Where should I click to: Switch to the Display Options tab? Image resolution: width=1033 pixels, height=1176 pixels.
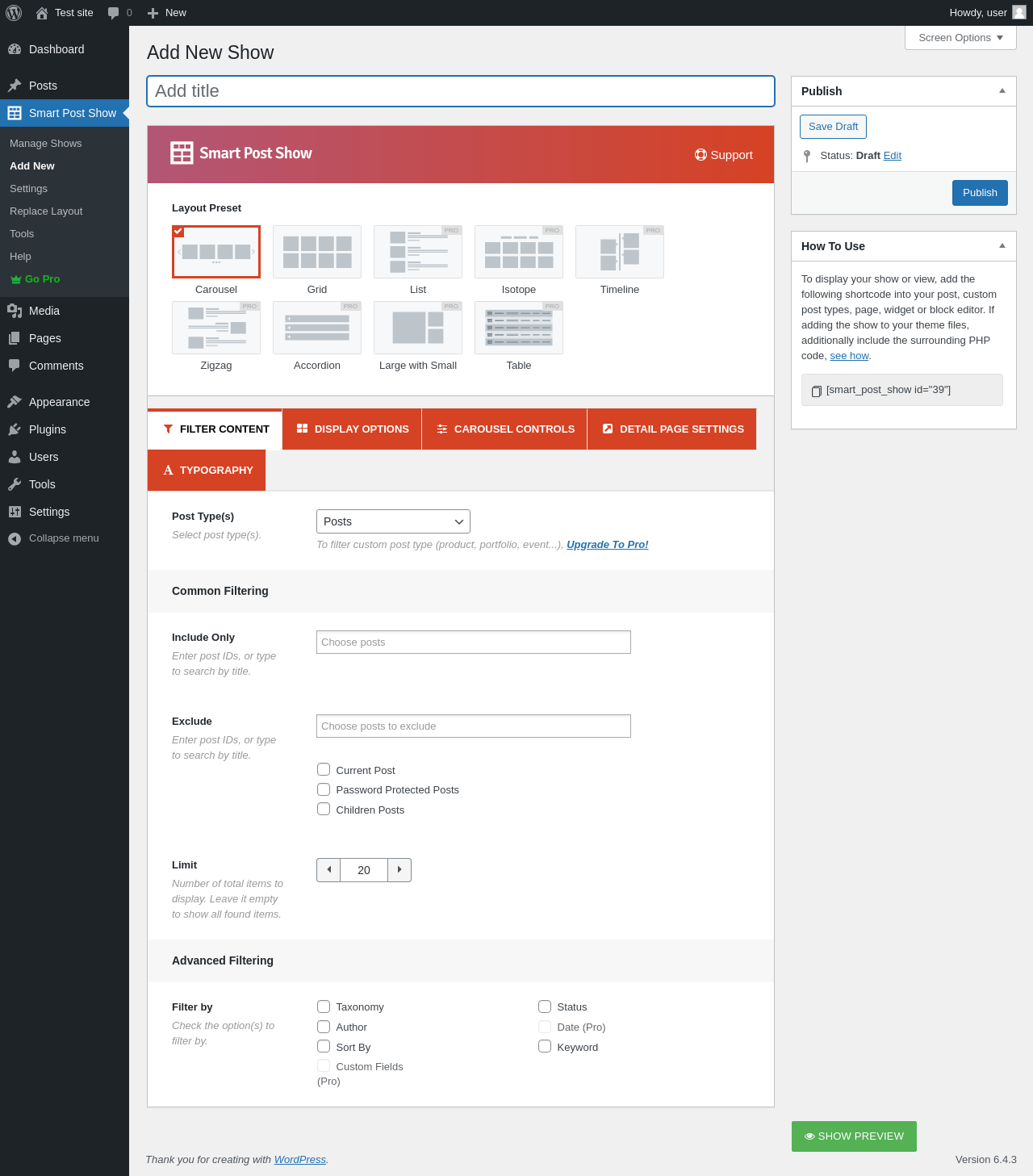[353, 429]
